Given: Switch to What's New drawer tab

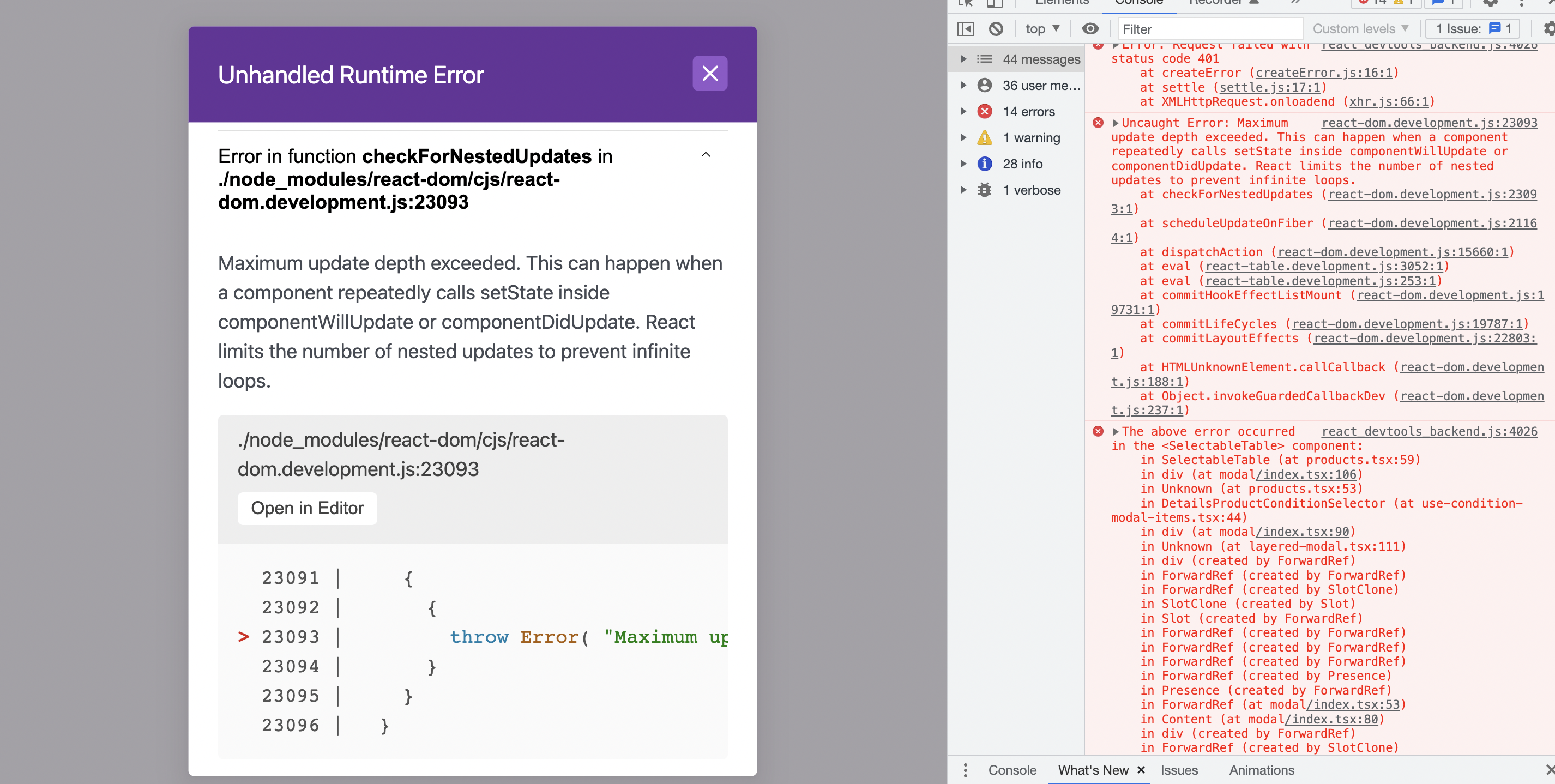Looking at the screenshot, I should [x=1093, y=770].
